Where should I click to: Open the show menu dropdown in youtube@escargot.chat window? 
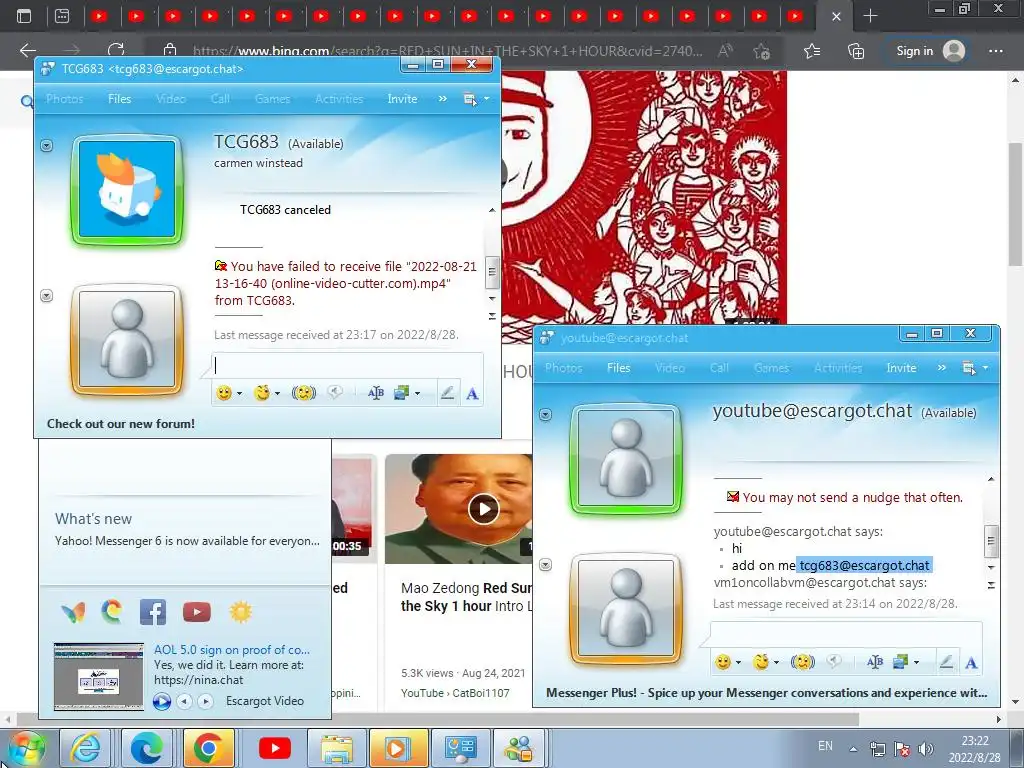point(975,368)
